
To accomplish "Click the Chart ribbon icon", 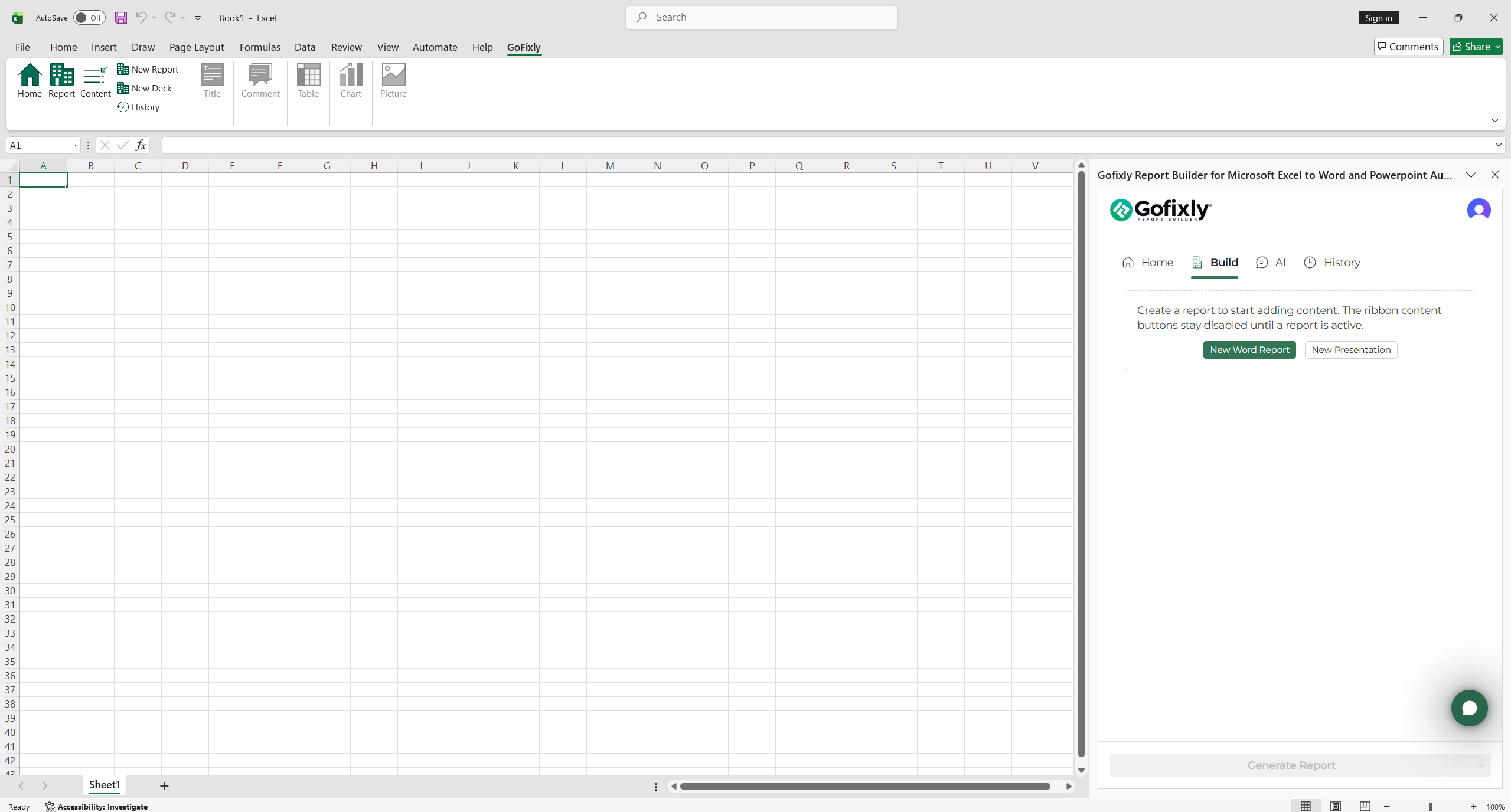I will 351,80.
